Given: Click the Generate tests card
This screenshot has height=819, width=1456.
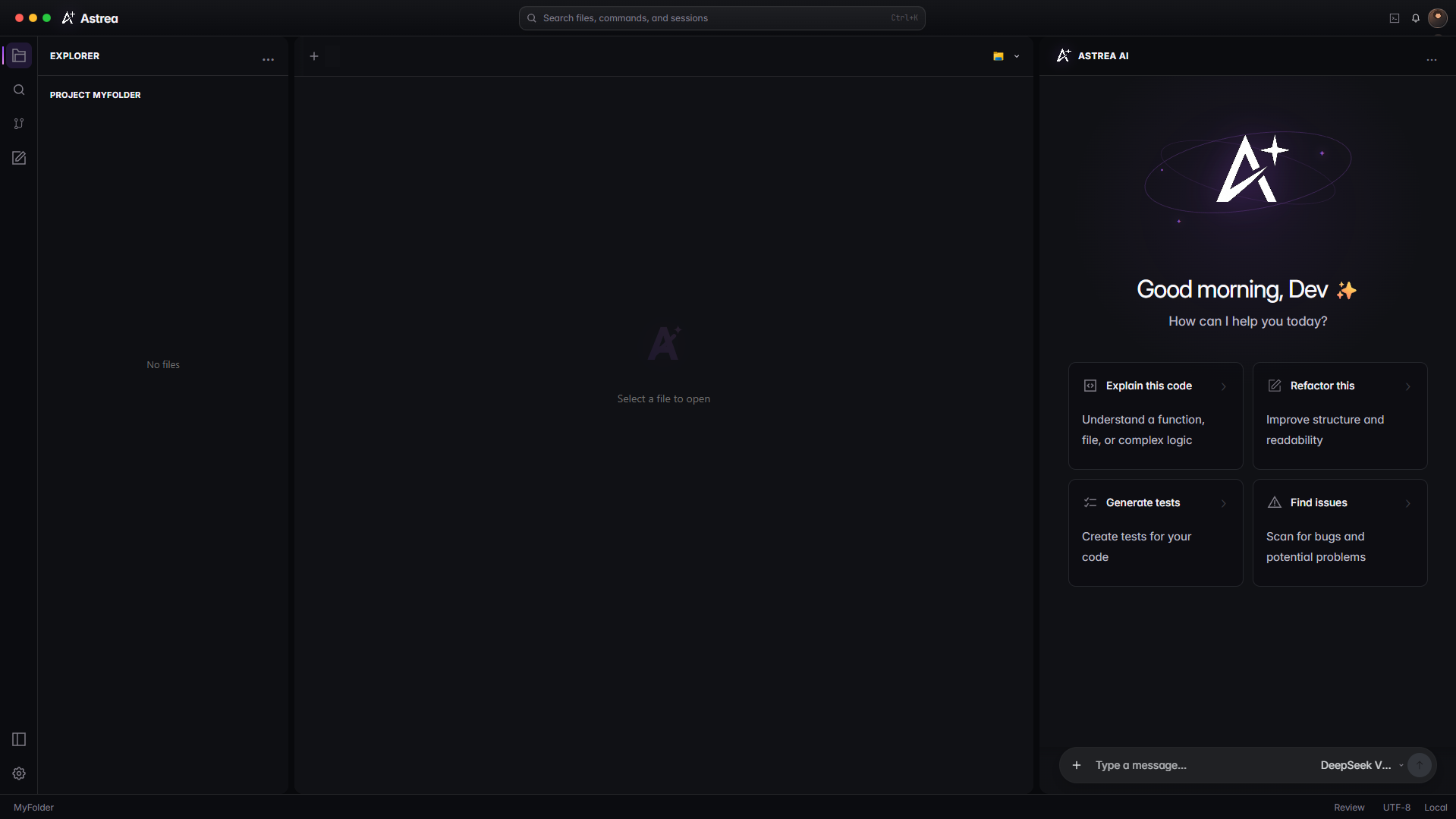Looking at the screenshot, I should 1156,533.
